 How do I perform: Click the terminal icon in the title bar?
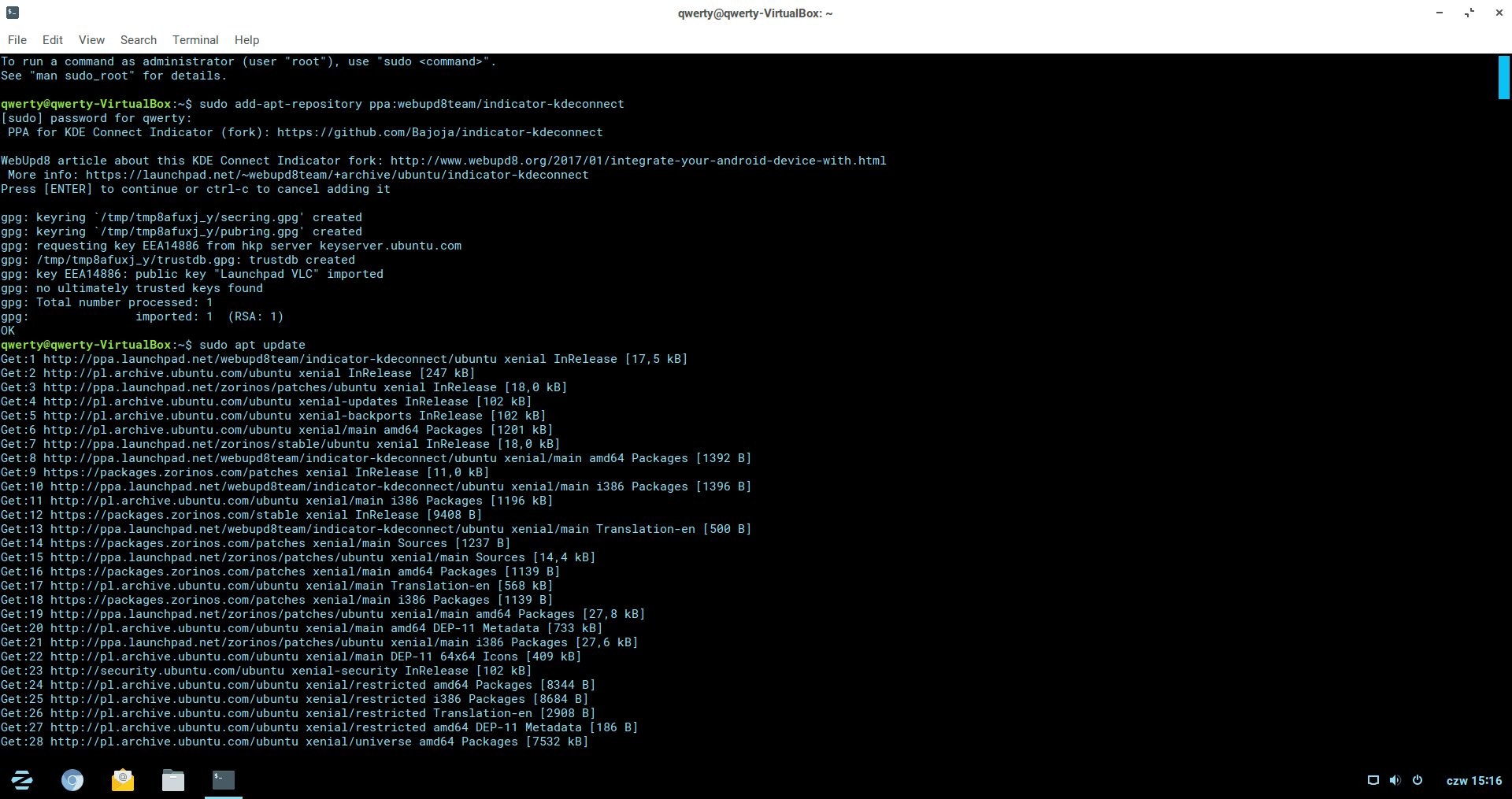click(13, 13)
